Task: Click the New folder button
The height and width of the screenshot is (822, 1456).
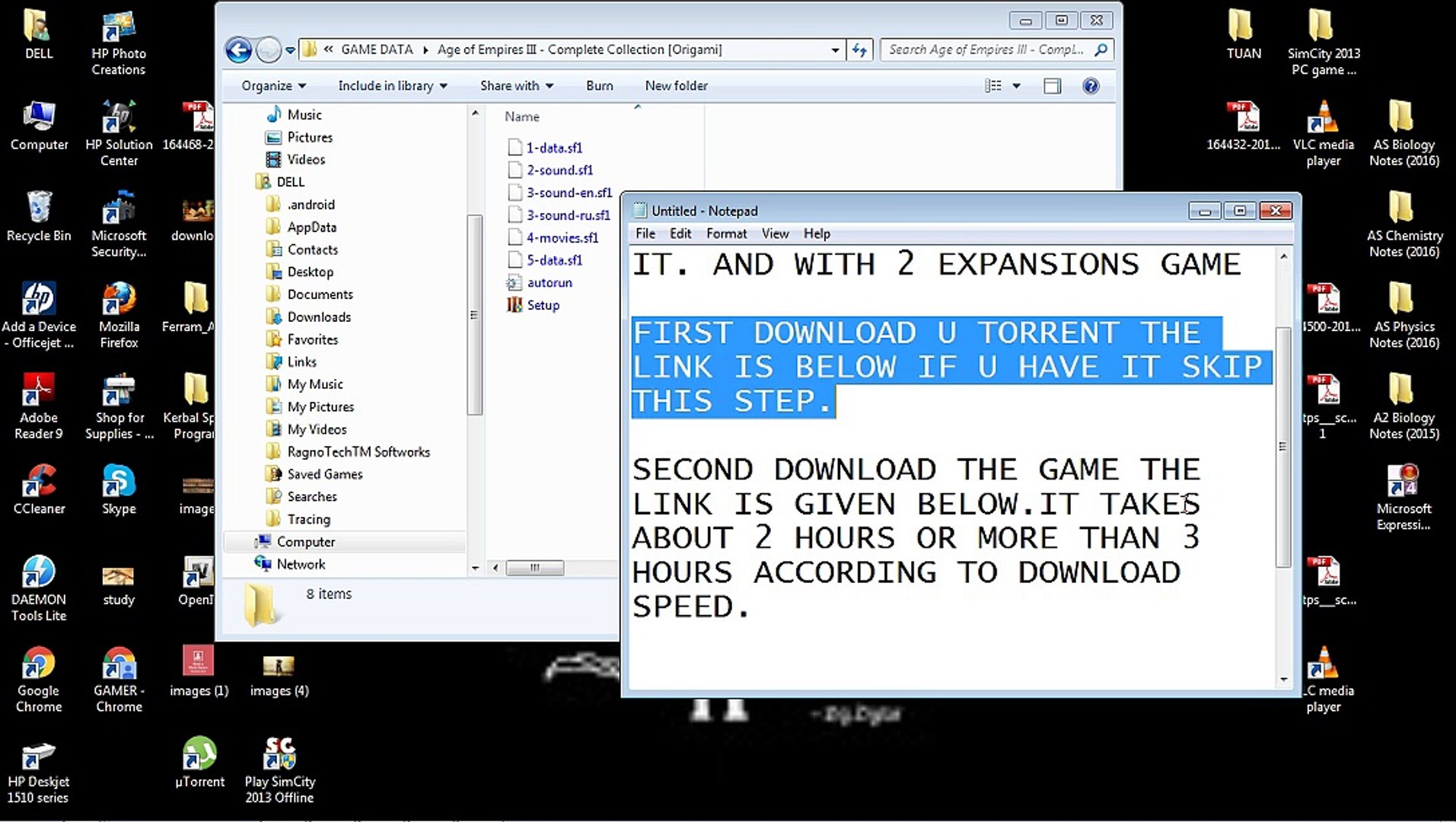Action: coord(676,86)
